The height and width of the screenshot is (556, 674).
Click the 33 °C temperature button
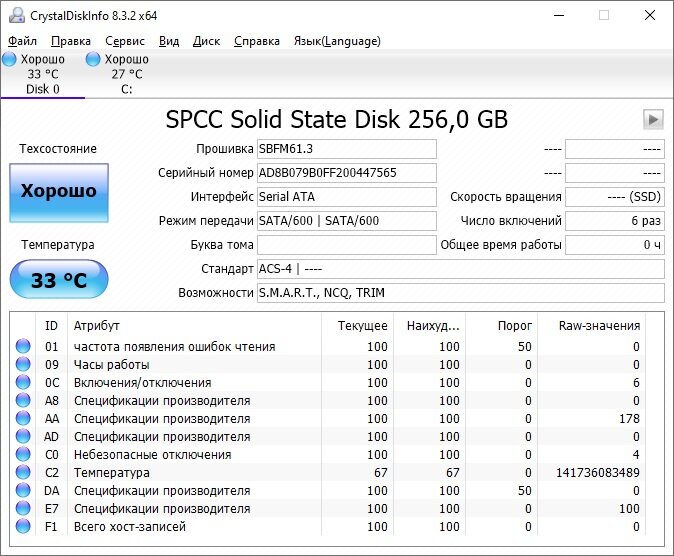pos(59,280)
